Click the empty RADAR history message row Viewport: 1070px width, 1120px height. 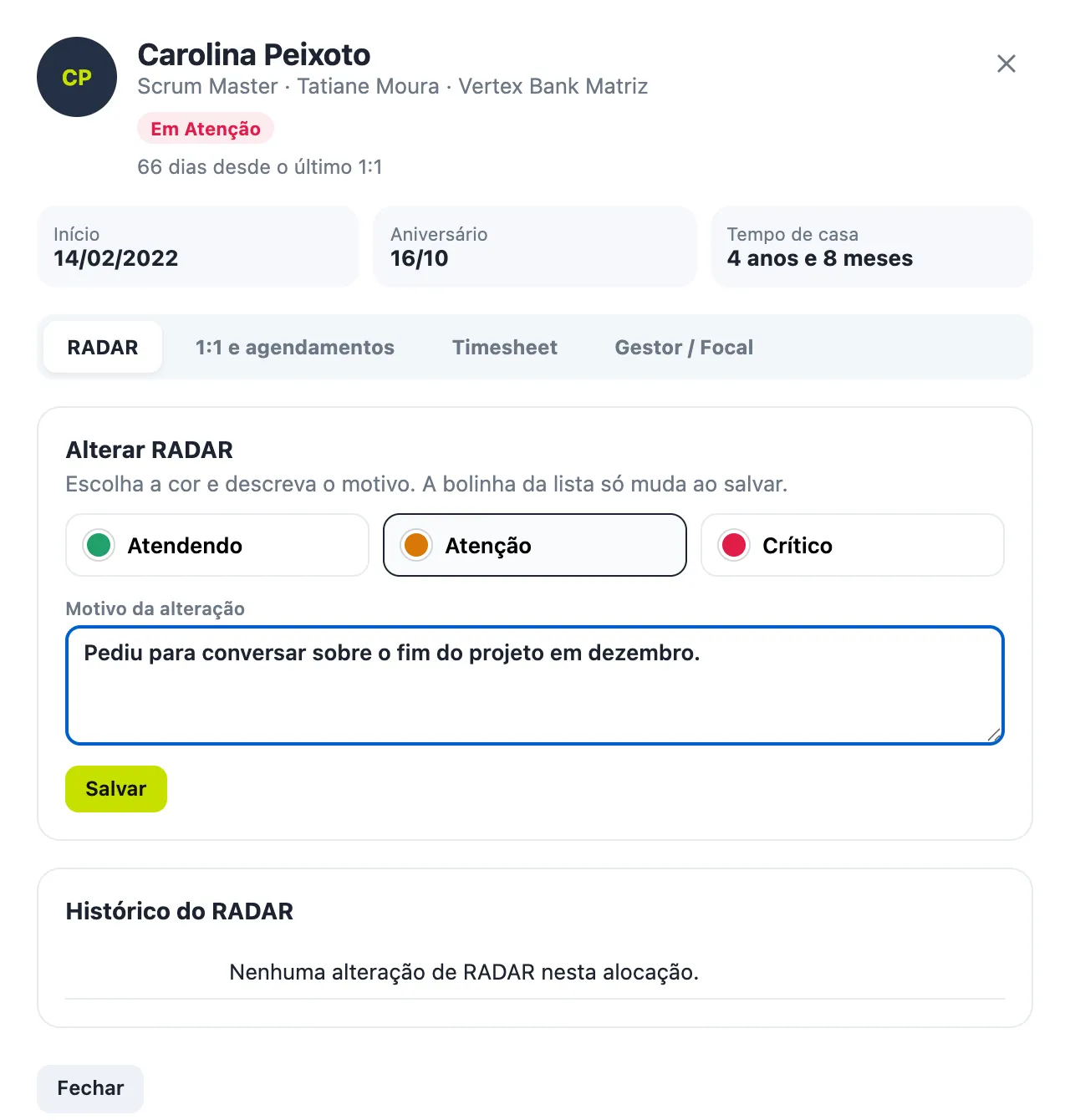point(535,972)
